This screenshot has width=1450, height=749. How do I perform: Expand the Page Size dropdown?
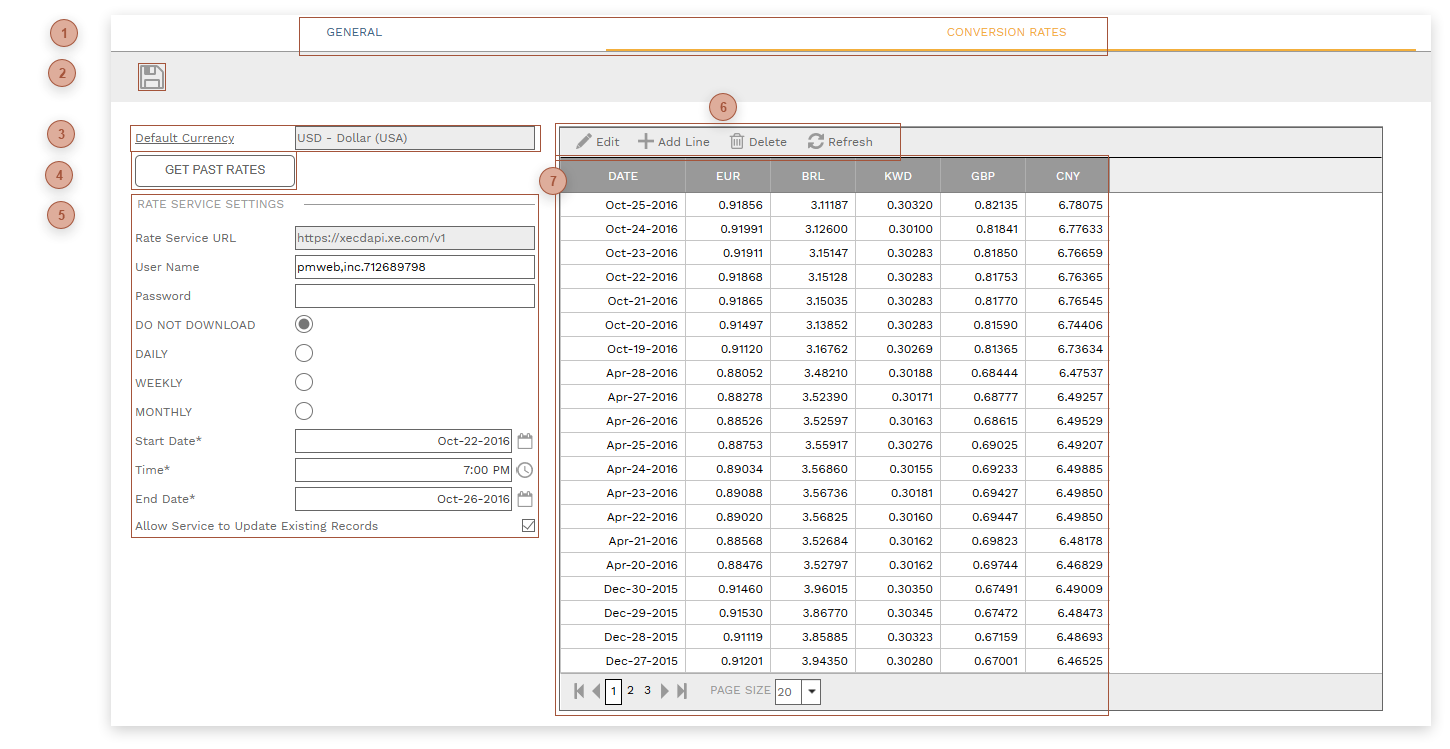pos(810,692)
